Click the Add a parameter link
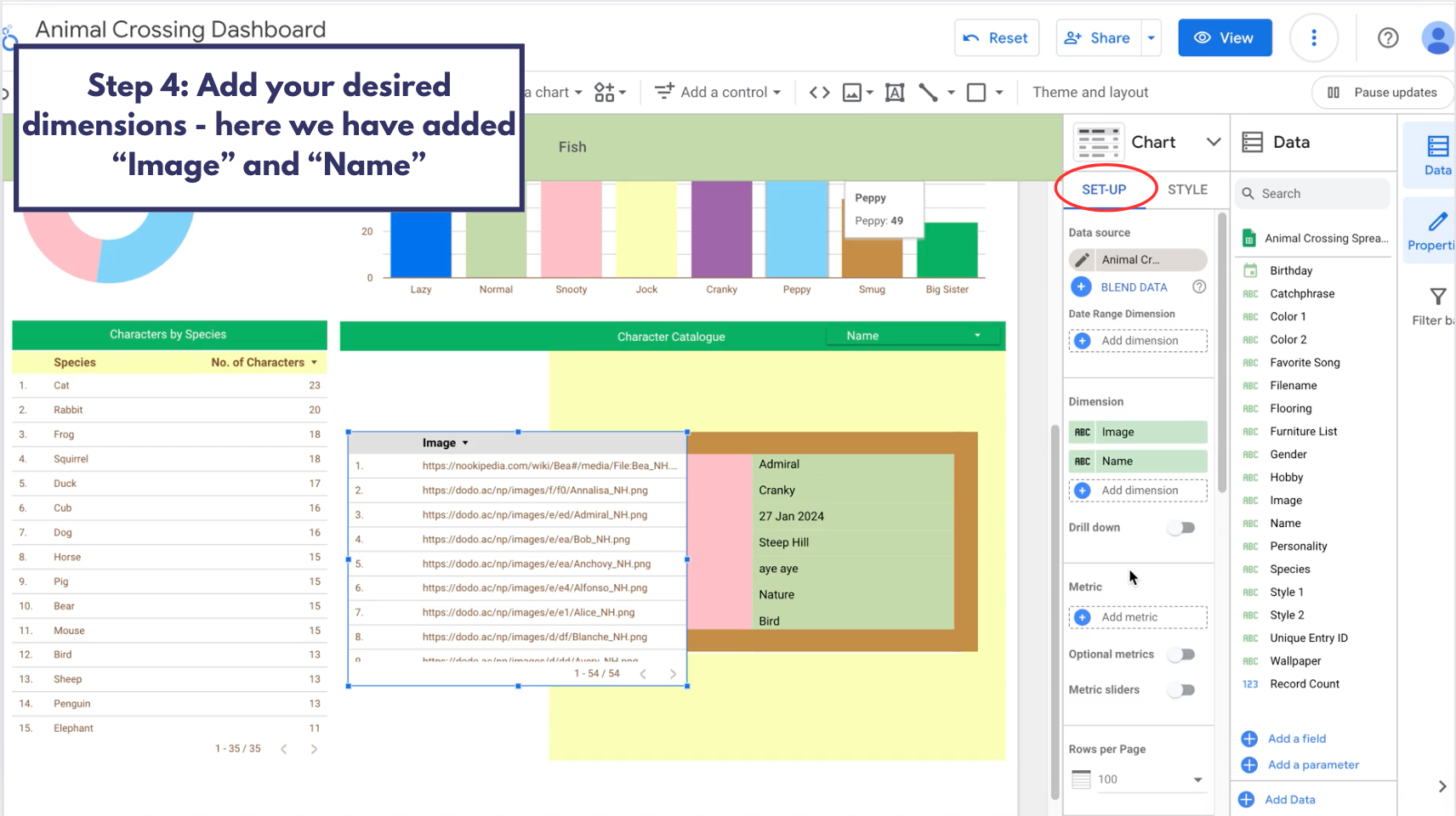Image resolution: width=1456 pixels, height=816 pixels. click(x=1313, y=765)
